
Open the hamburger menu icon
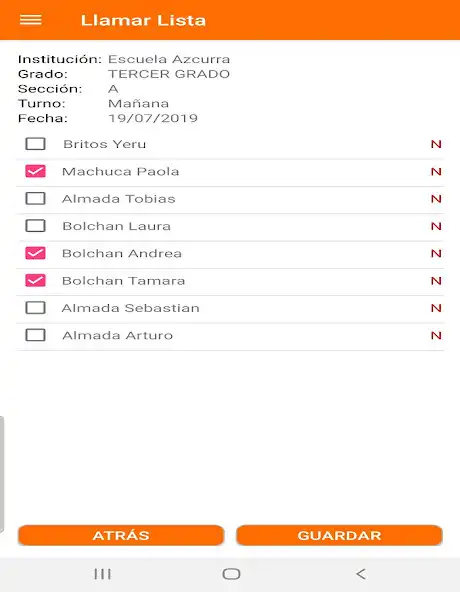[x=31, y=20]
